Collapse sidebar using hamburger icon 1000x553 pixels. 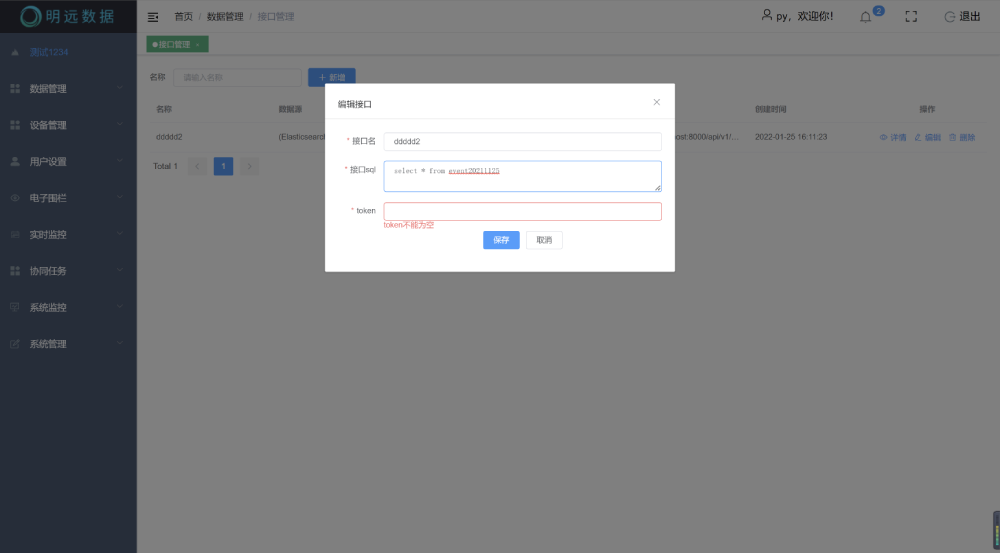click(x=153, y=17)
